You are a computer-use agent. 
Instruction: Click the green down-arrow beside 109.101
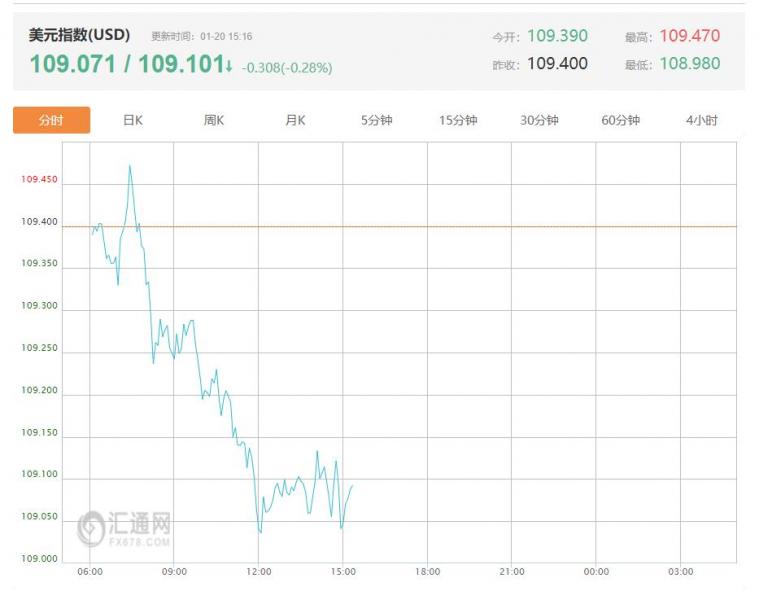coord(229,66)
